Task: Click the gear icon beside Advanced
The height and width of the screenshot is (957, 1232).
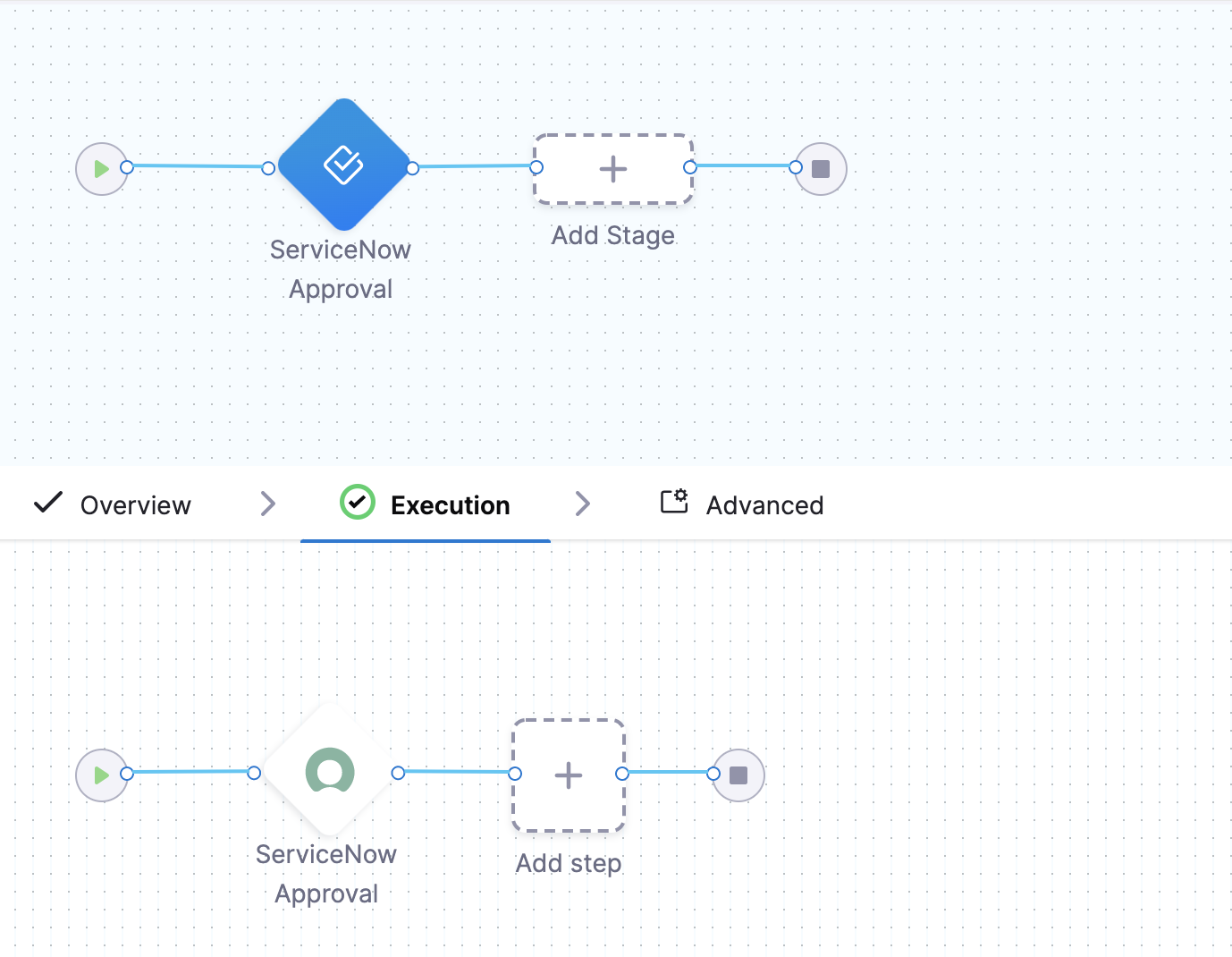Action: coord(674,502)
